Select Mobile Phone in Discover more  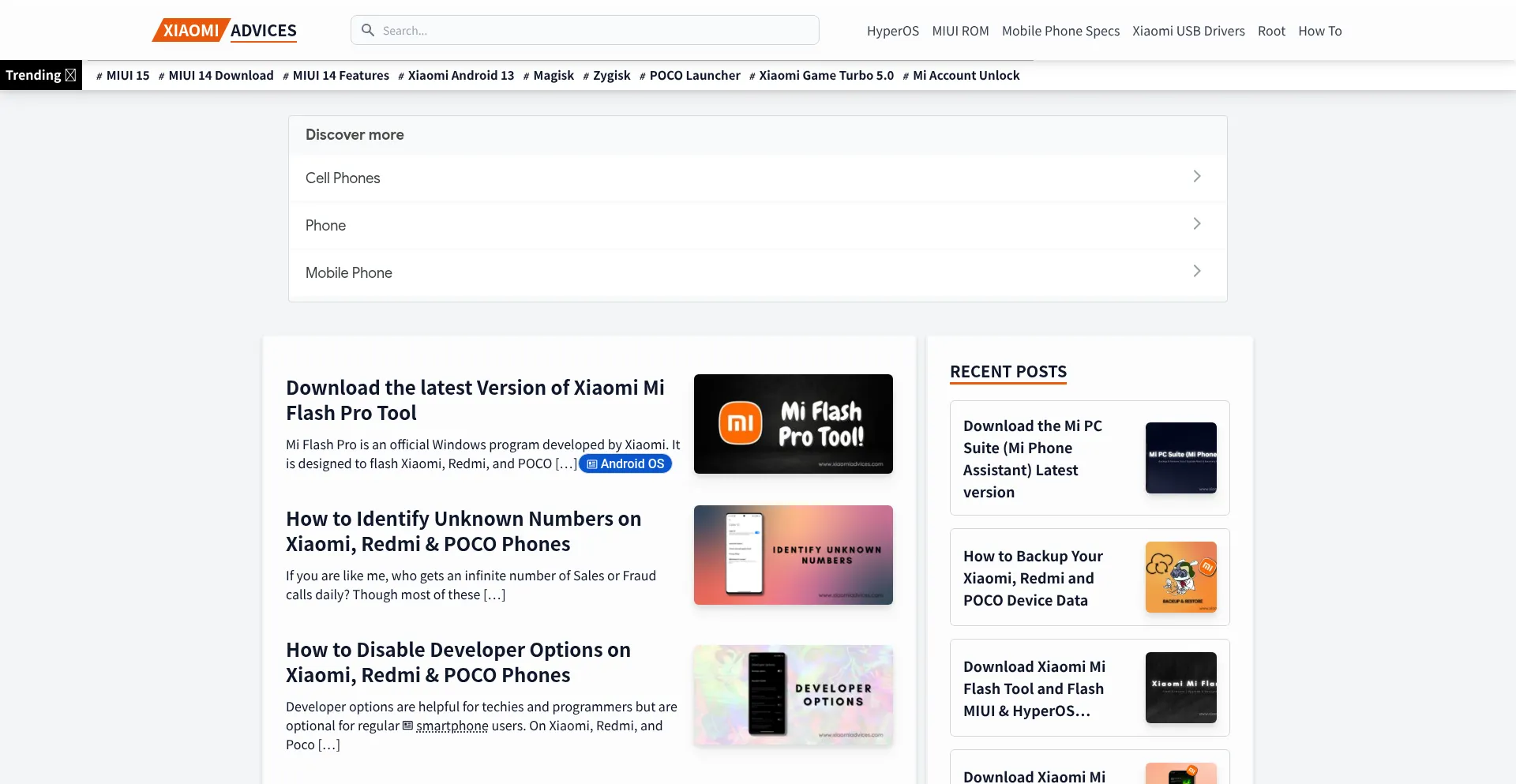tap(758, 273)
